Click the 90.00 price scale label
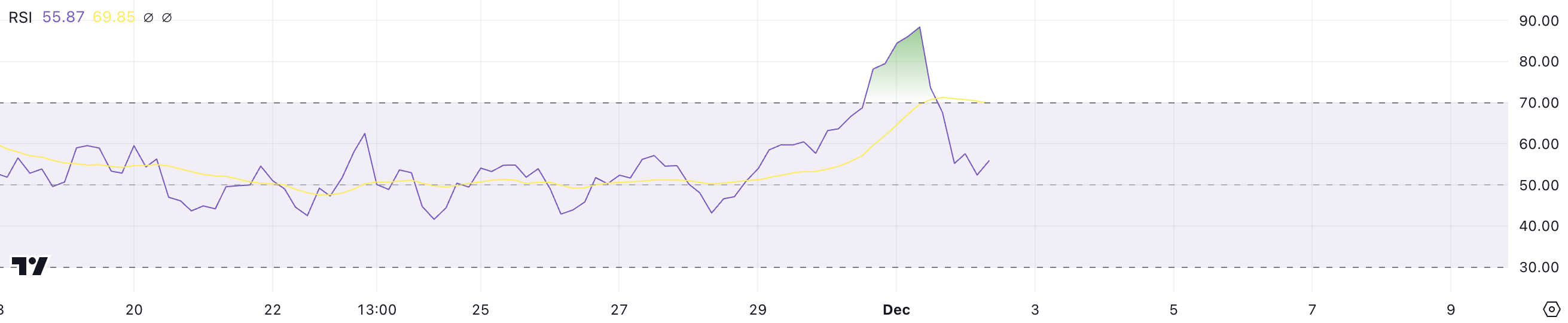1568x323 pixels. click(x=1539, y=21)
